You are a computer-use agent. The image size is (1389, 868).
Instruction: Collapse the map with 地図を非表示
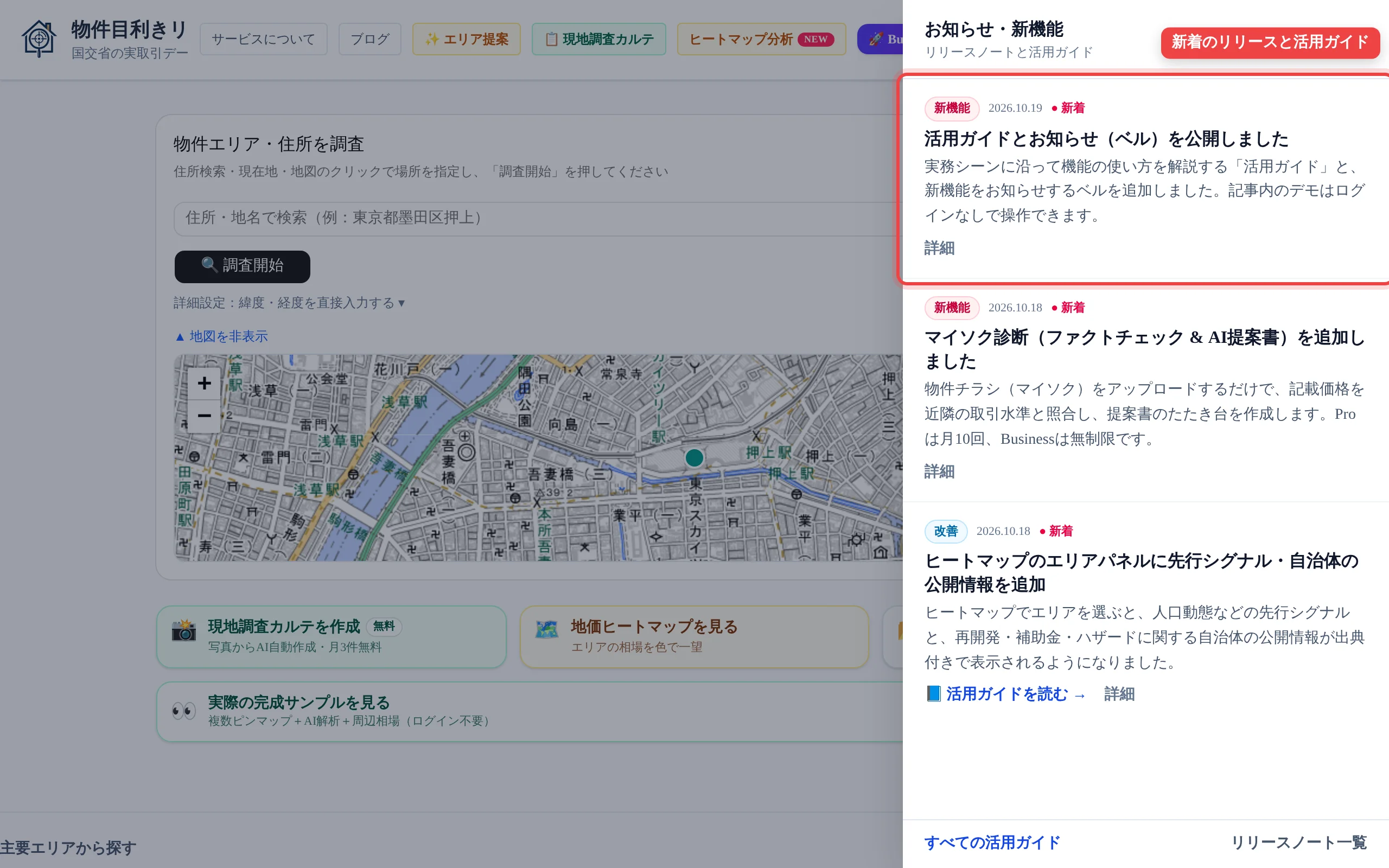(221, 336)
